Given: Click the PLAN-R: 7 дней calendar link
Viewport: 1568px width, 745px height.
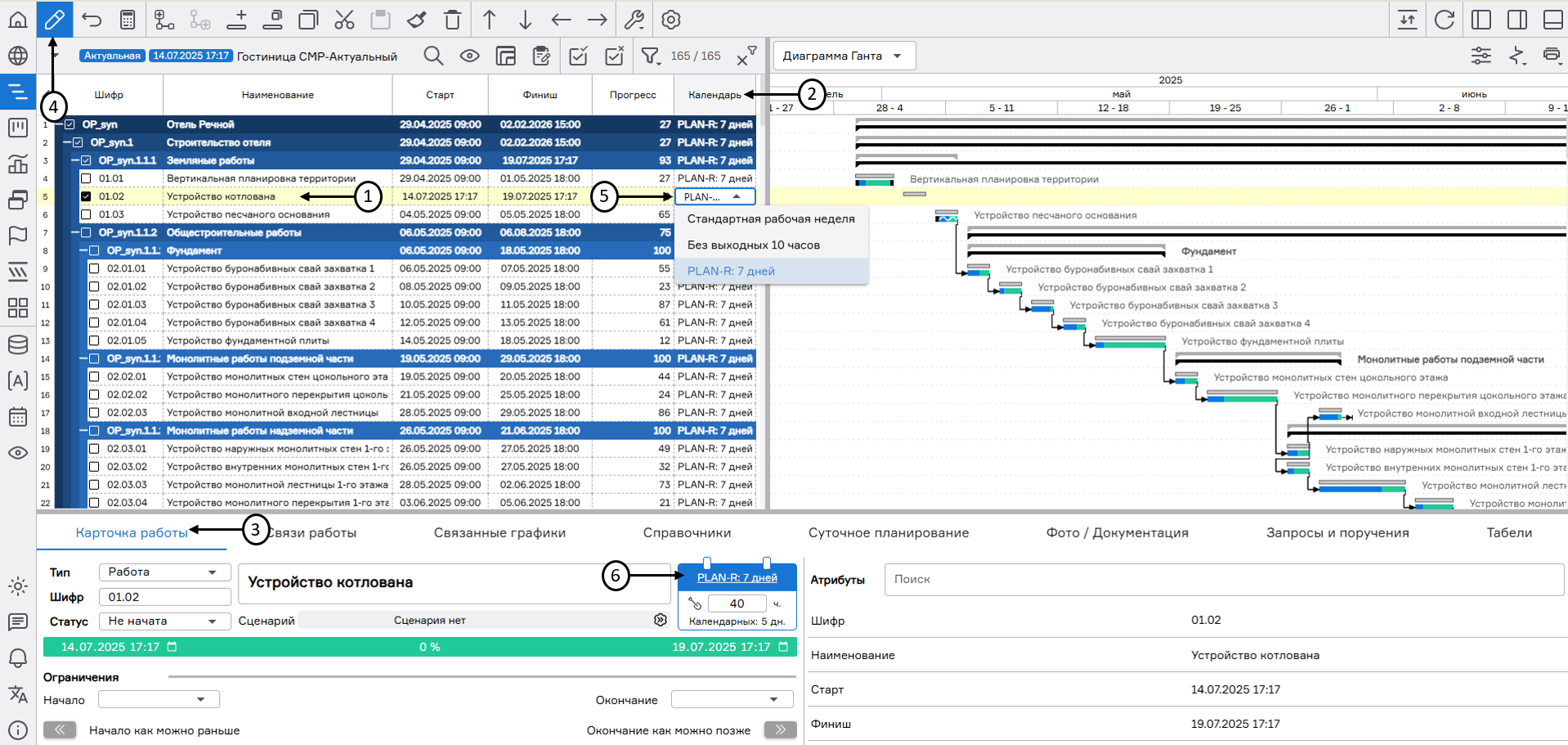Looking at the screenshot, I should point(737,577).
